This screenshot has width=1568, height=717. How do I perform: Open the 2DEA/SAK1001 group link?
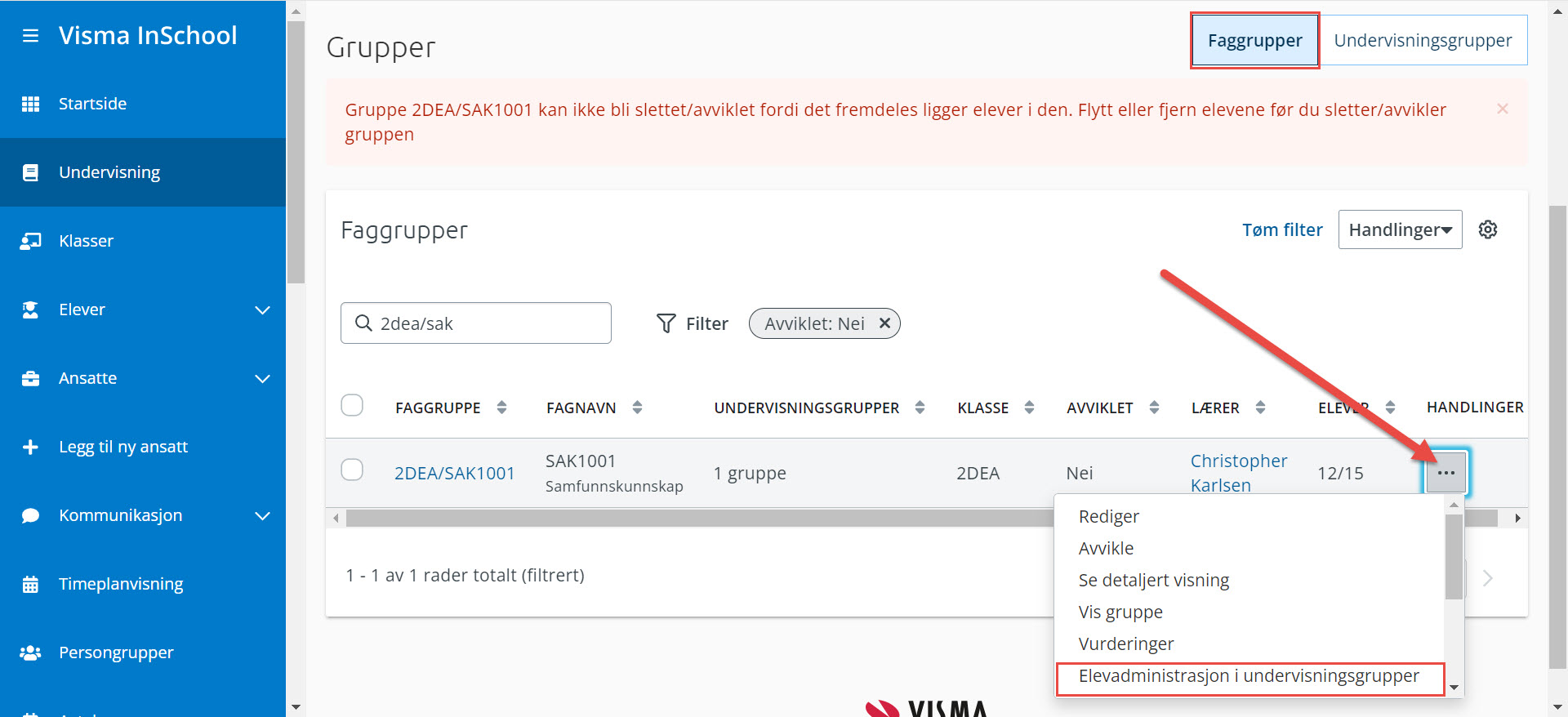454,474
